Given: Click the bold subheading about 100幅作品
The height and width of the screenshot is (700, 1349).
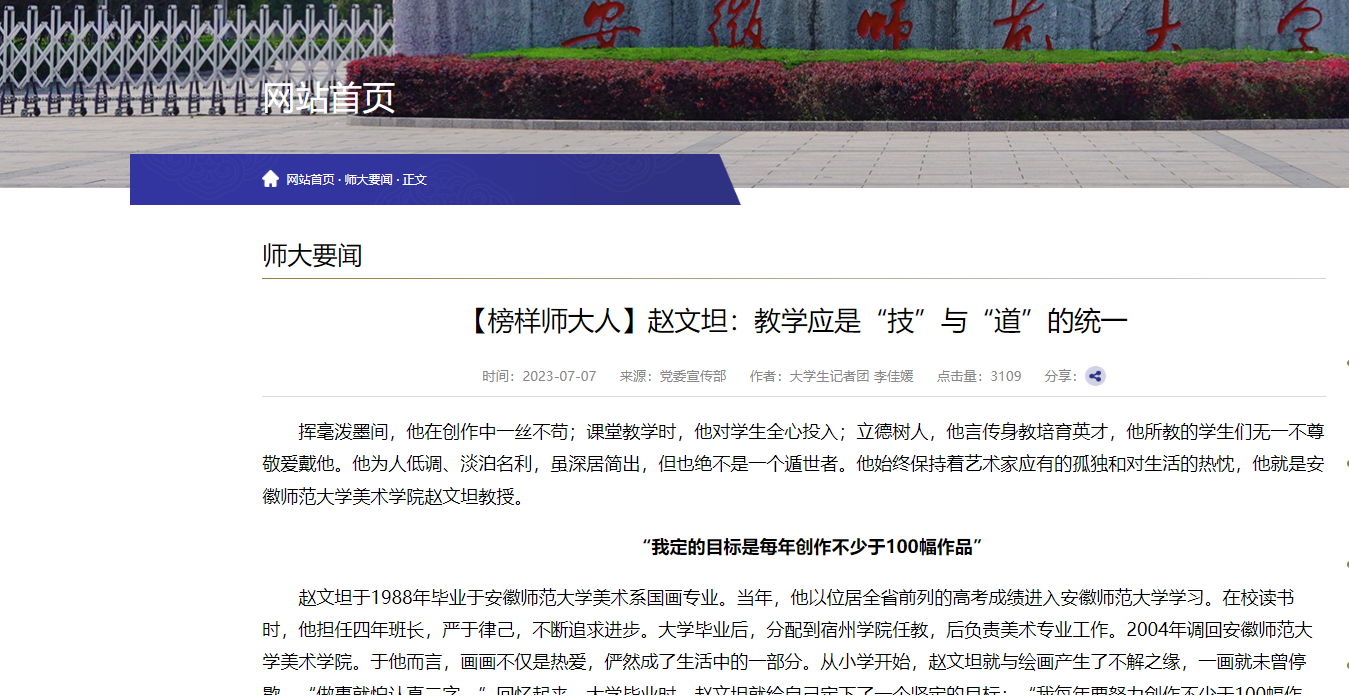Looking at the screenshot, I should pos(812,546).
